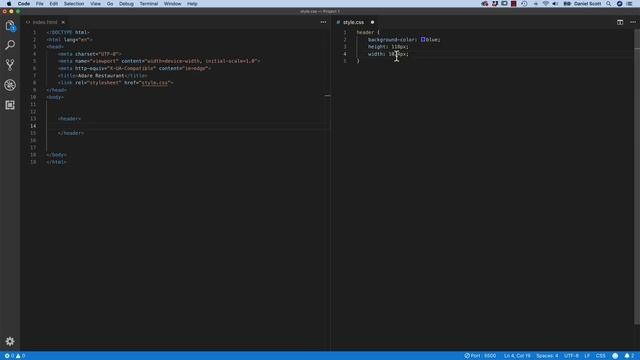The height and width of the screenshot is (360, 640).
Task: Click the blue color swatch in style.css
Action: (423, 40)
